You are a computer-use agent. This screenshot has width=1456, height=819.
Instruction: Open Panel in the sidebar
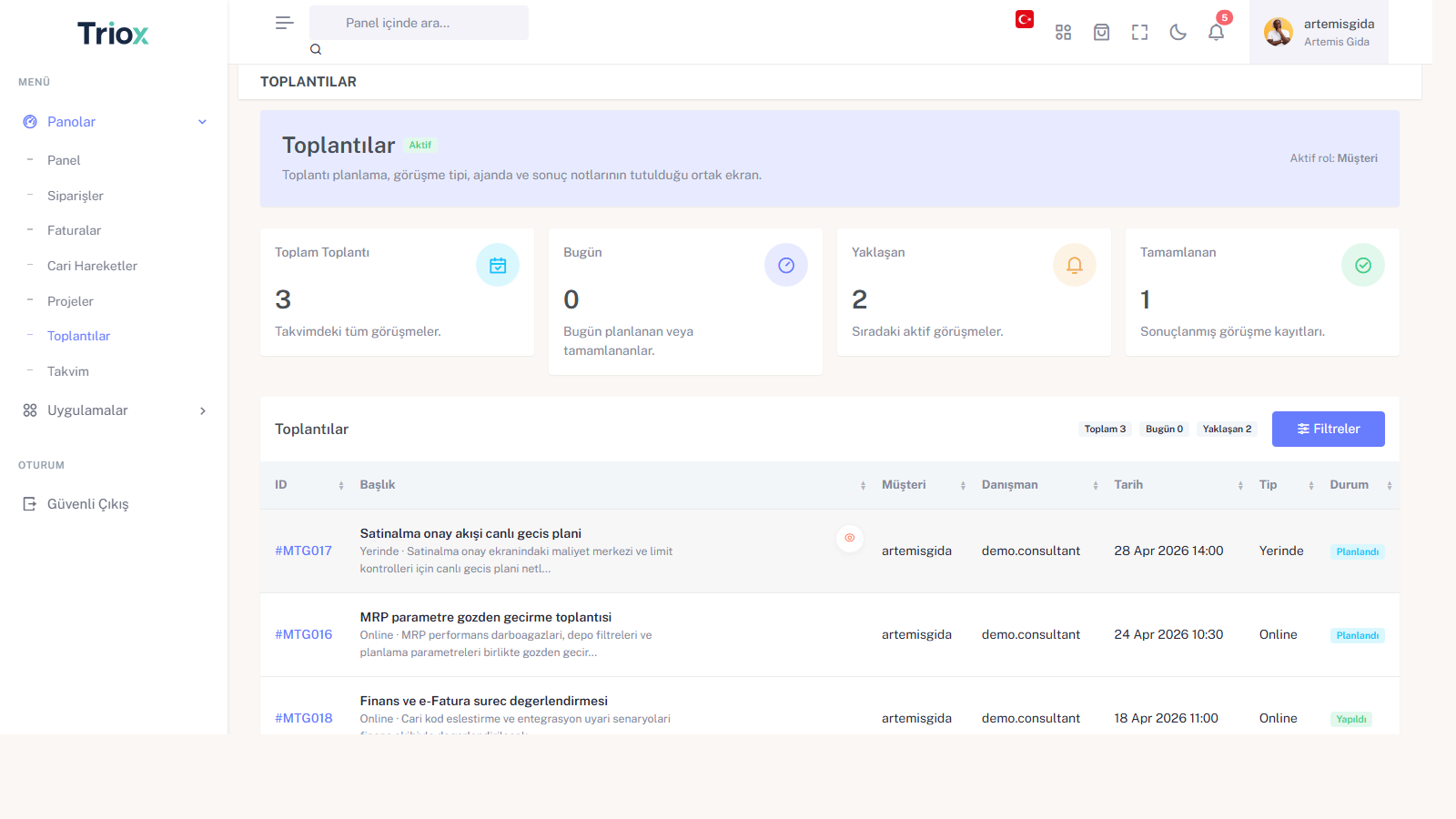[64, 160]
